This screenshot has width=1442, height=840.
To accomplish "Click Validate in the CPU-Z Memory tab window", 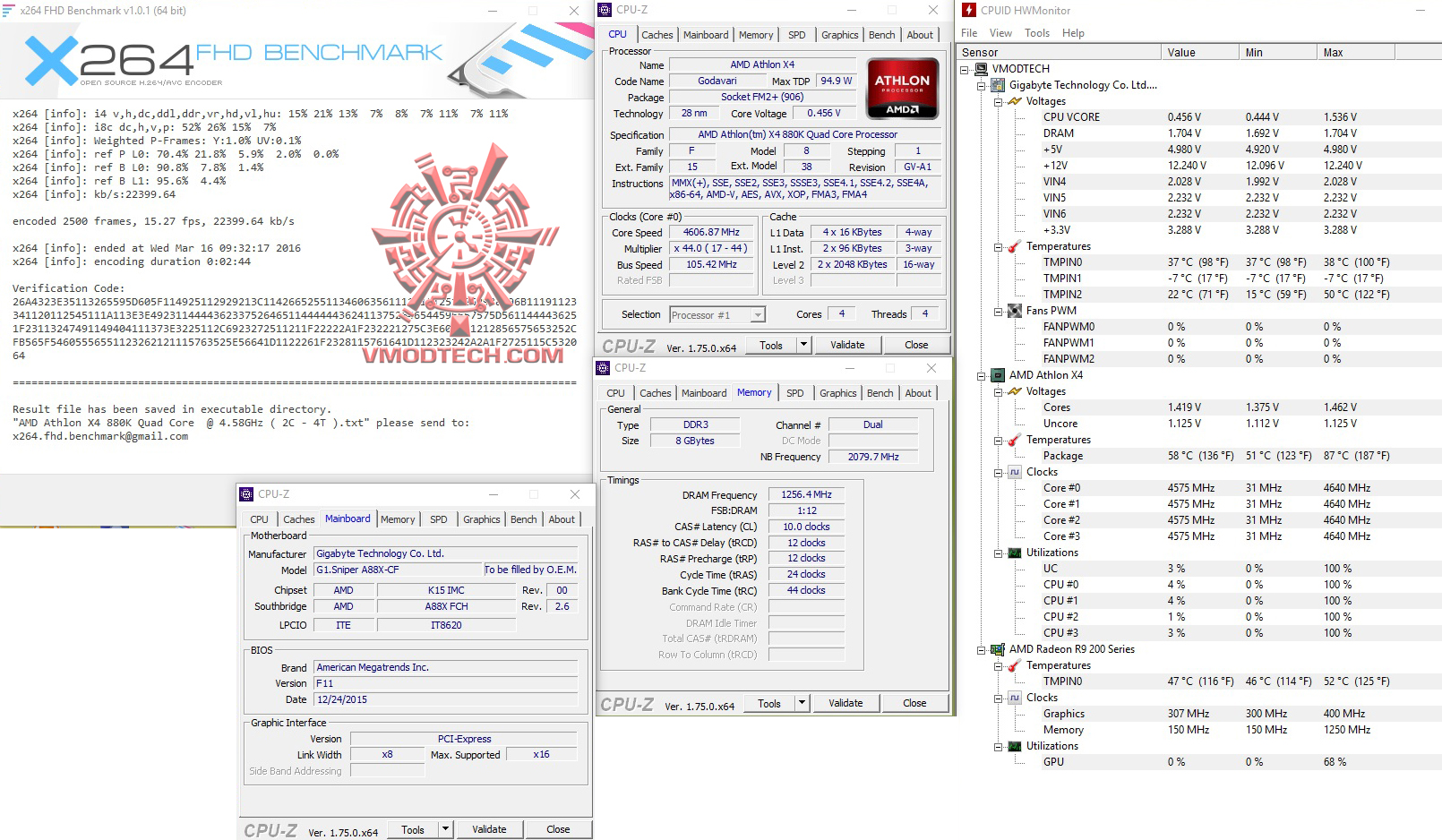I will pos(845,703).
